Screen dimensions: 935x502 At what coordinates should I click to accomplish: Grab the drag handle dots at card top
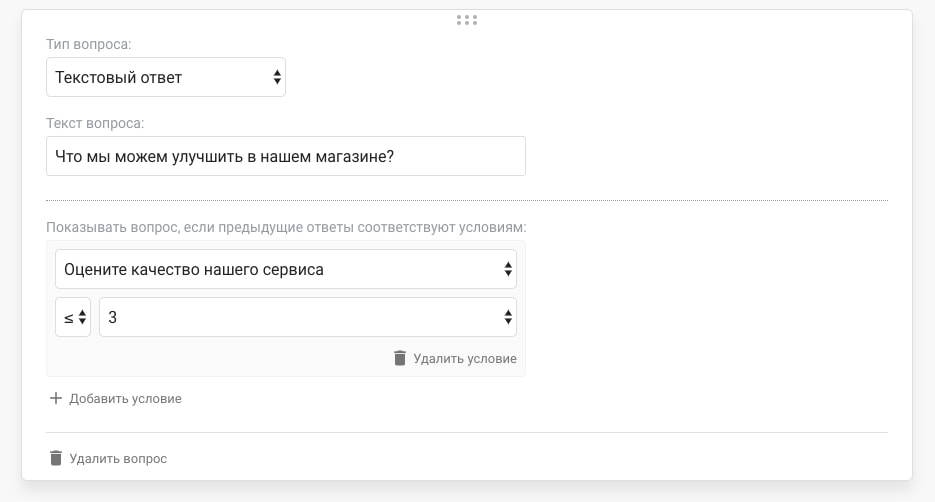click(x=466, y=19)
